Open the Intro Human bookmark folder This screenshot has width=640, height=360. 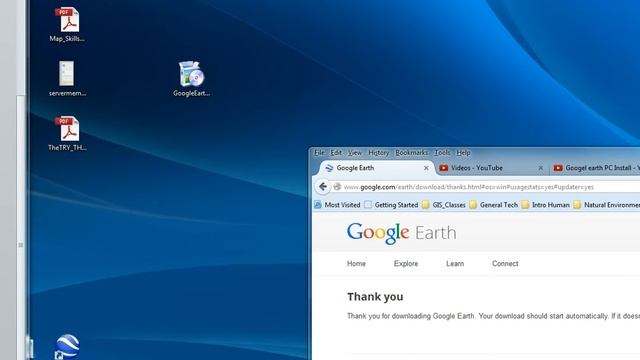546,205
